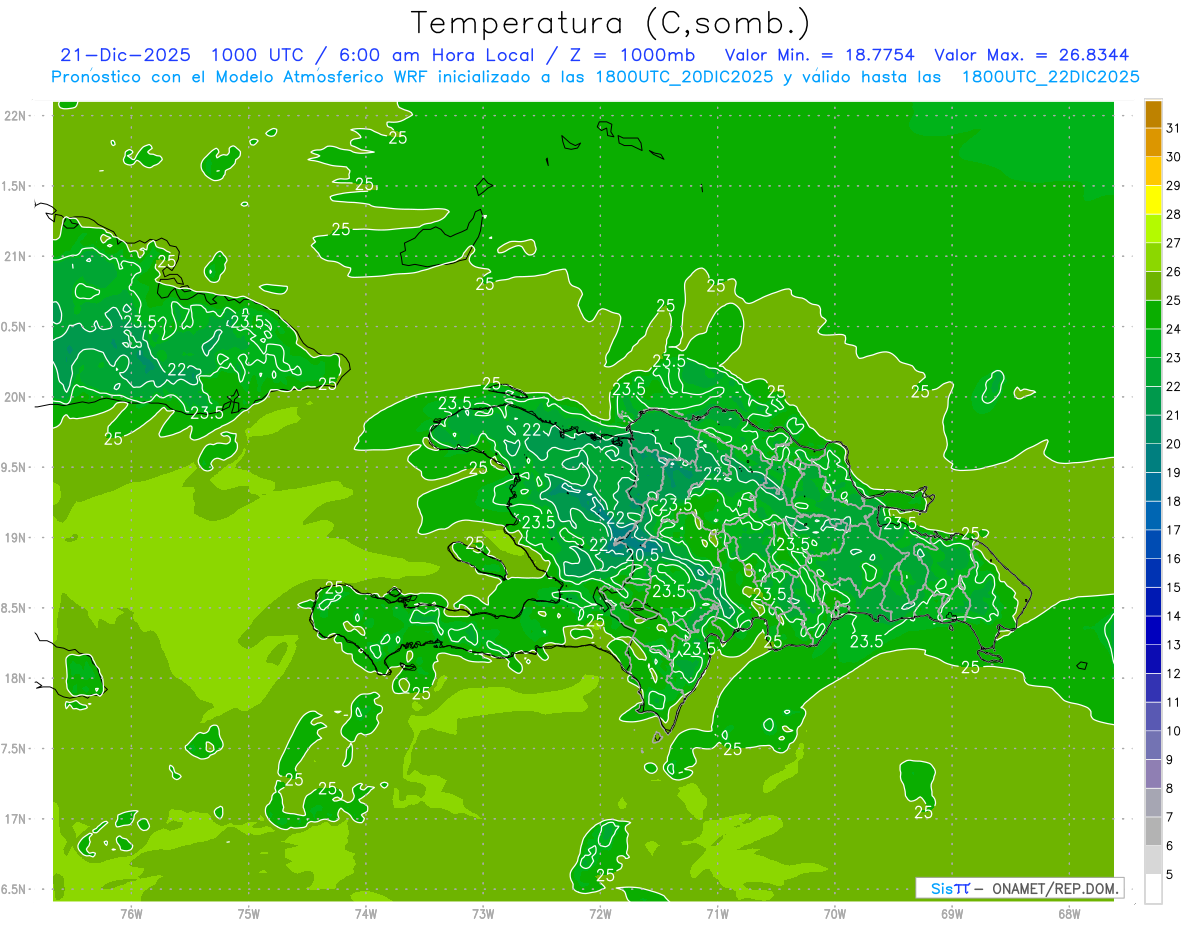Click the "22N" latitude label
Image resolution: width=1200 pixels, height=927 pixels.
coord(14,115)
